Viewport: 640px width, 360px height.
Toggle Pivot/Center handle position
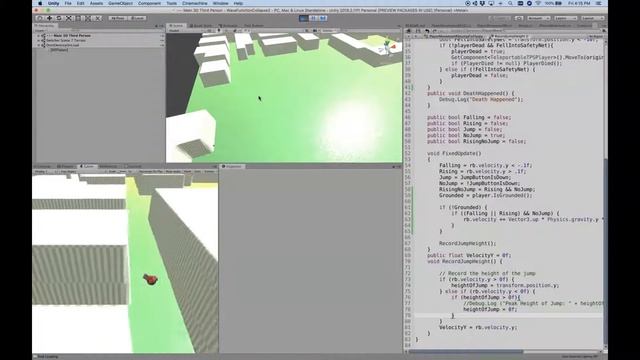pyautogui.click(x=118, y=18)
